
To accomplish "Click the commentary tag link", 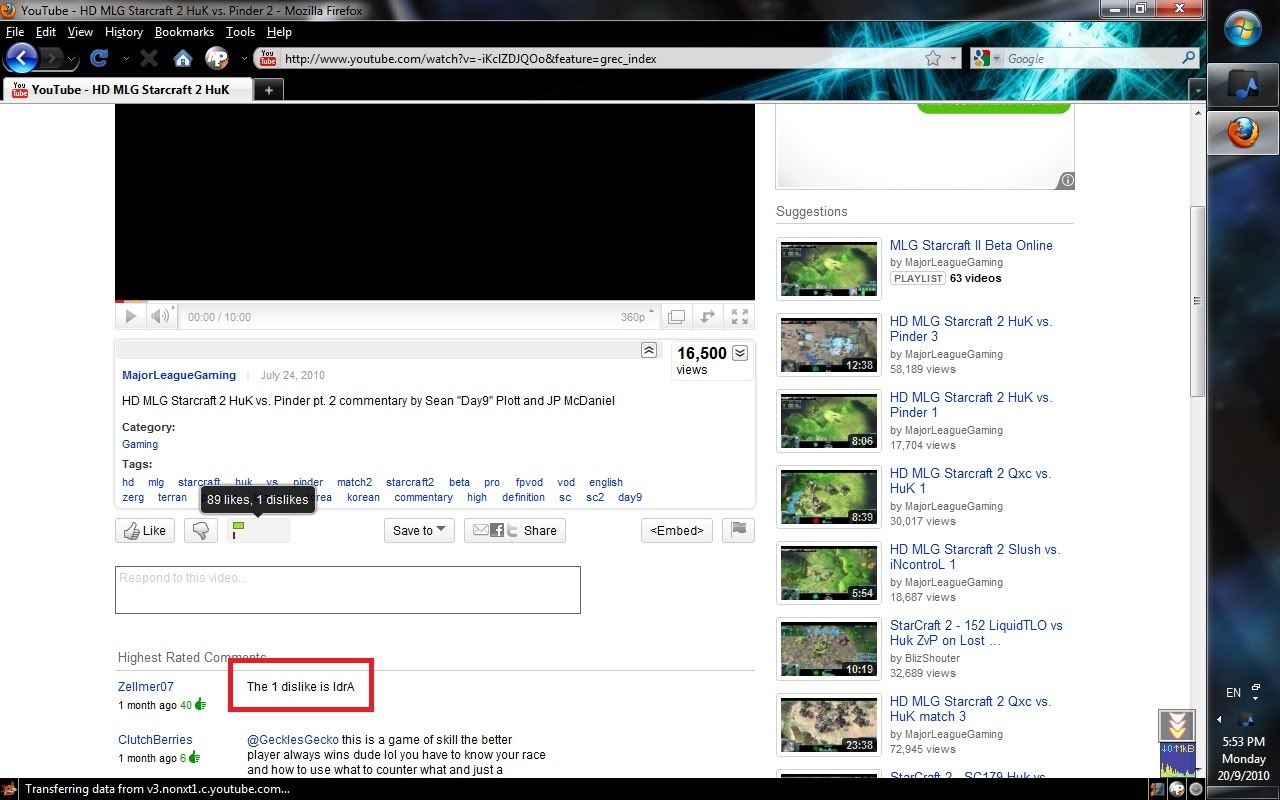I will click(423, 497).
